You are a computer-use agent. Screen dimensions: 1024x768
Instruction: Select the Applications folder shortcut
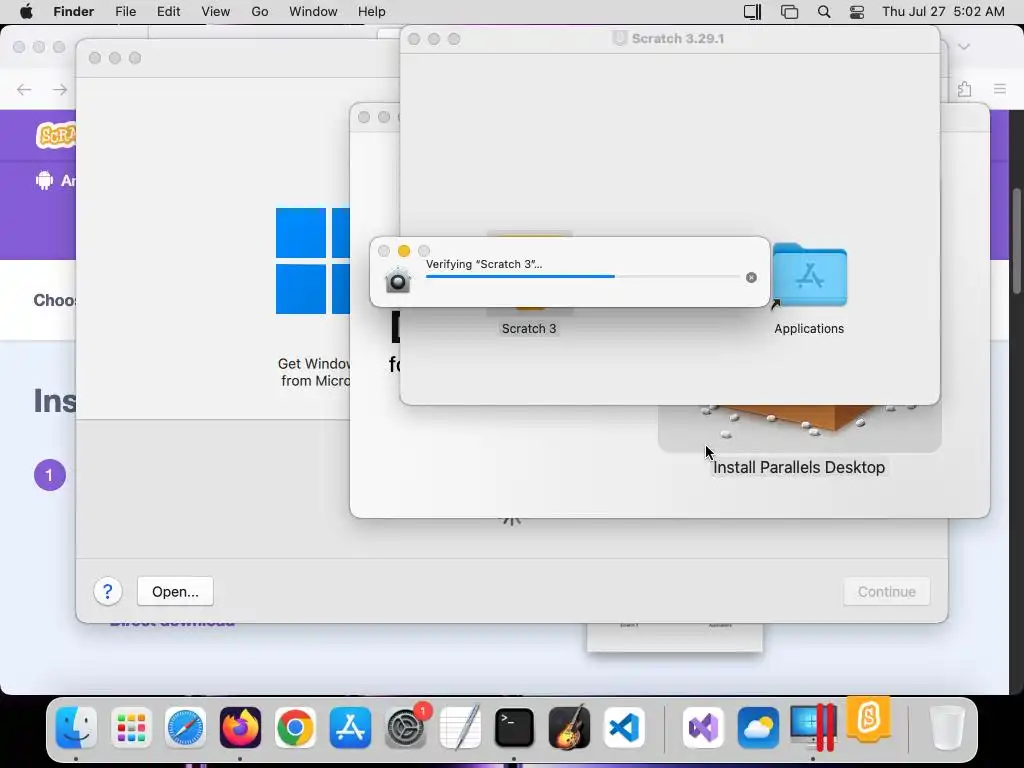(x=809, y=275)
